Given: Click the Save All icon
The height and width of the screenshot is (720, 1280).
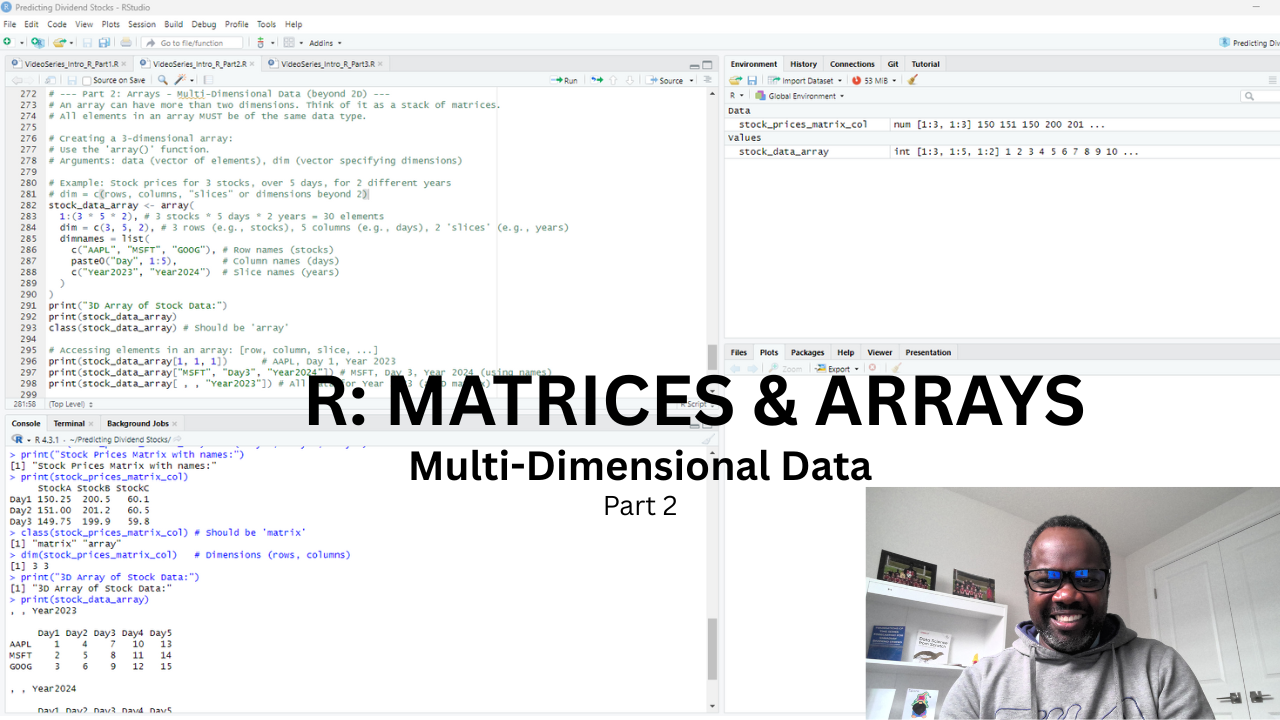Looking at the screenshot, I should (x=103, y=42).
